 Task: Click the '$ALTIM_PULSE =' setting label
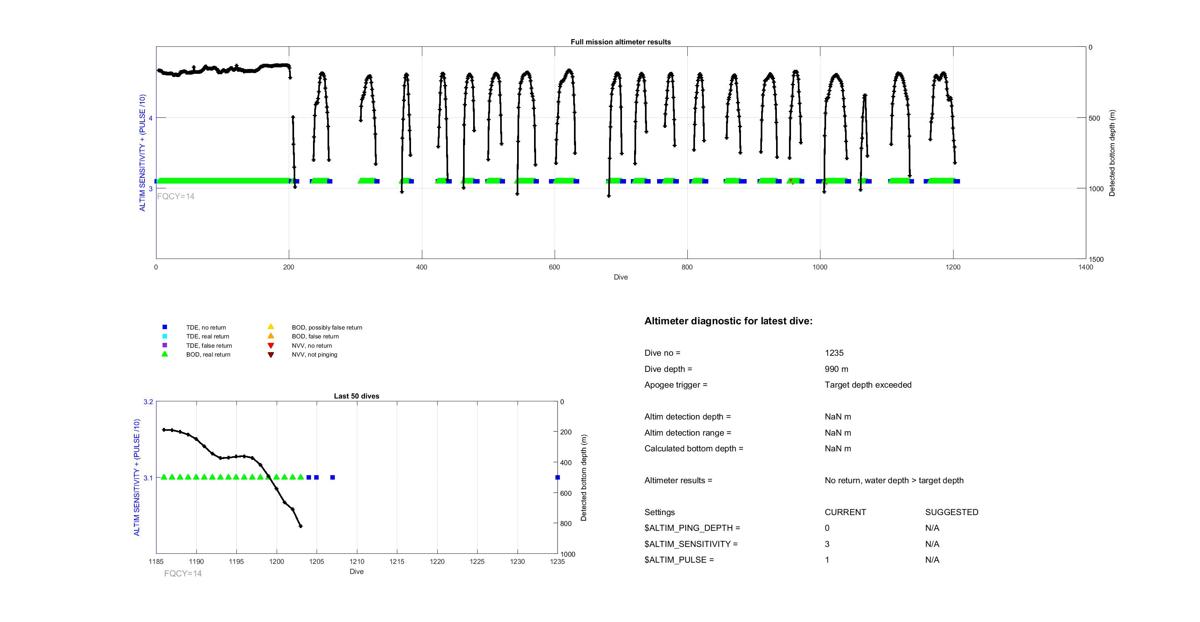(679, 560)
